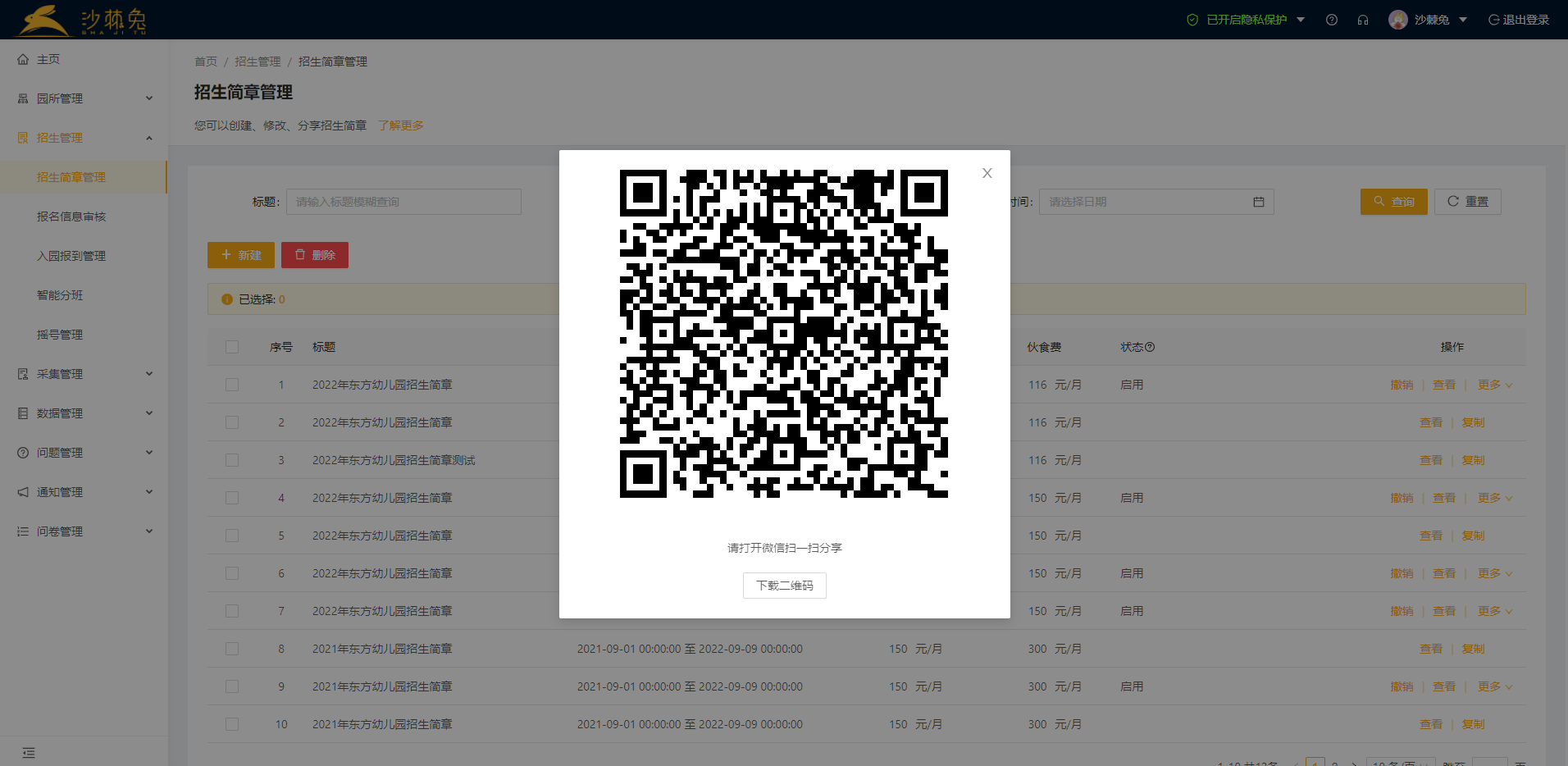This screenshot has height=766, width=1568.
Task: Click the 已选择 info icon
Action: coord(227,299)
